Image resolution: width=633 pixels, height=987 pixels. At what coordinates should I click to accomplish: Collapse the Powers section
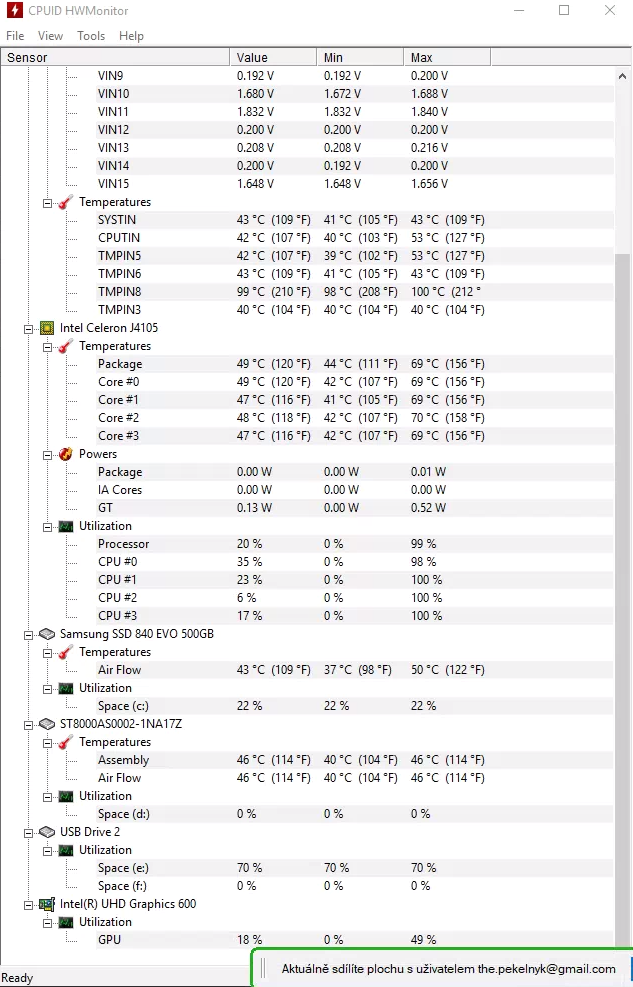(x=47, y=454)
